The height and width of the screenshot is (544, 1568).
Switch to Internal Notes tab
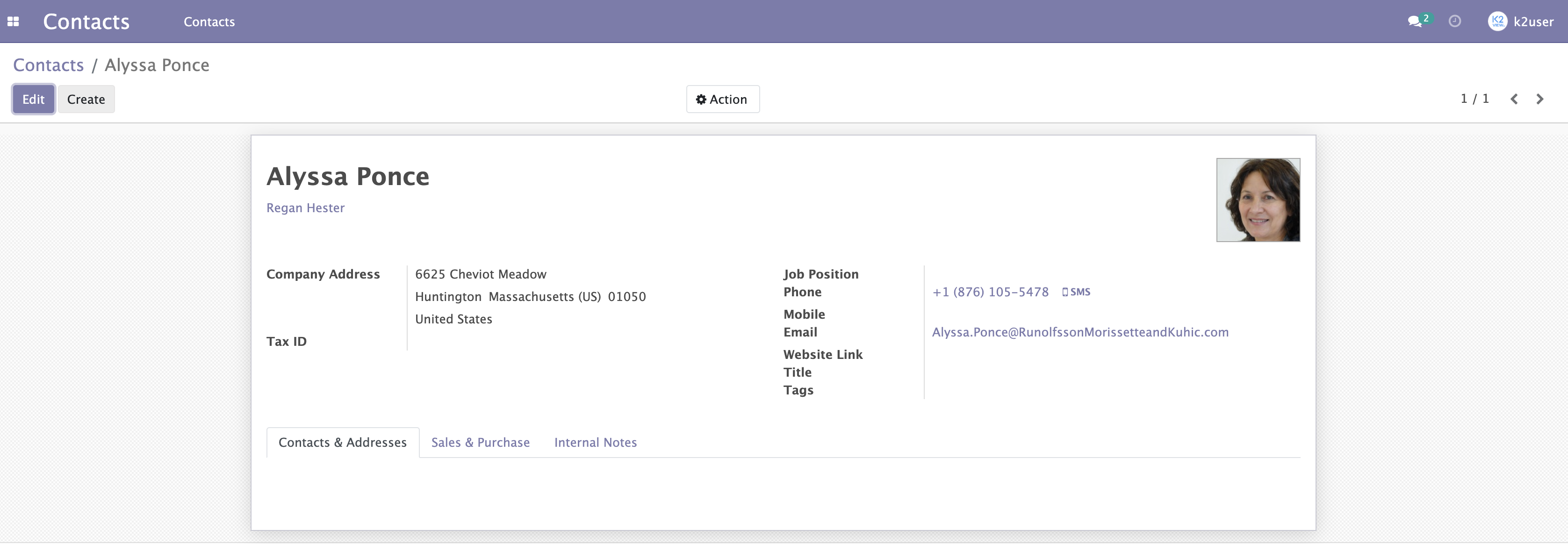pyautogui.click(x=595, y=443)
